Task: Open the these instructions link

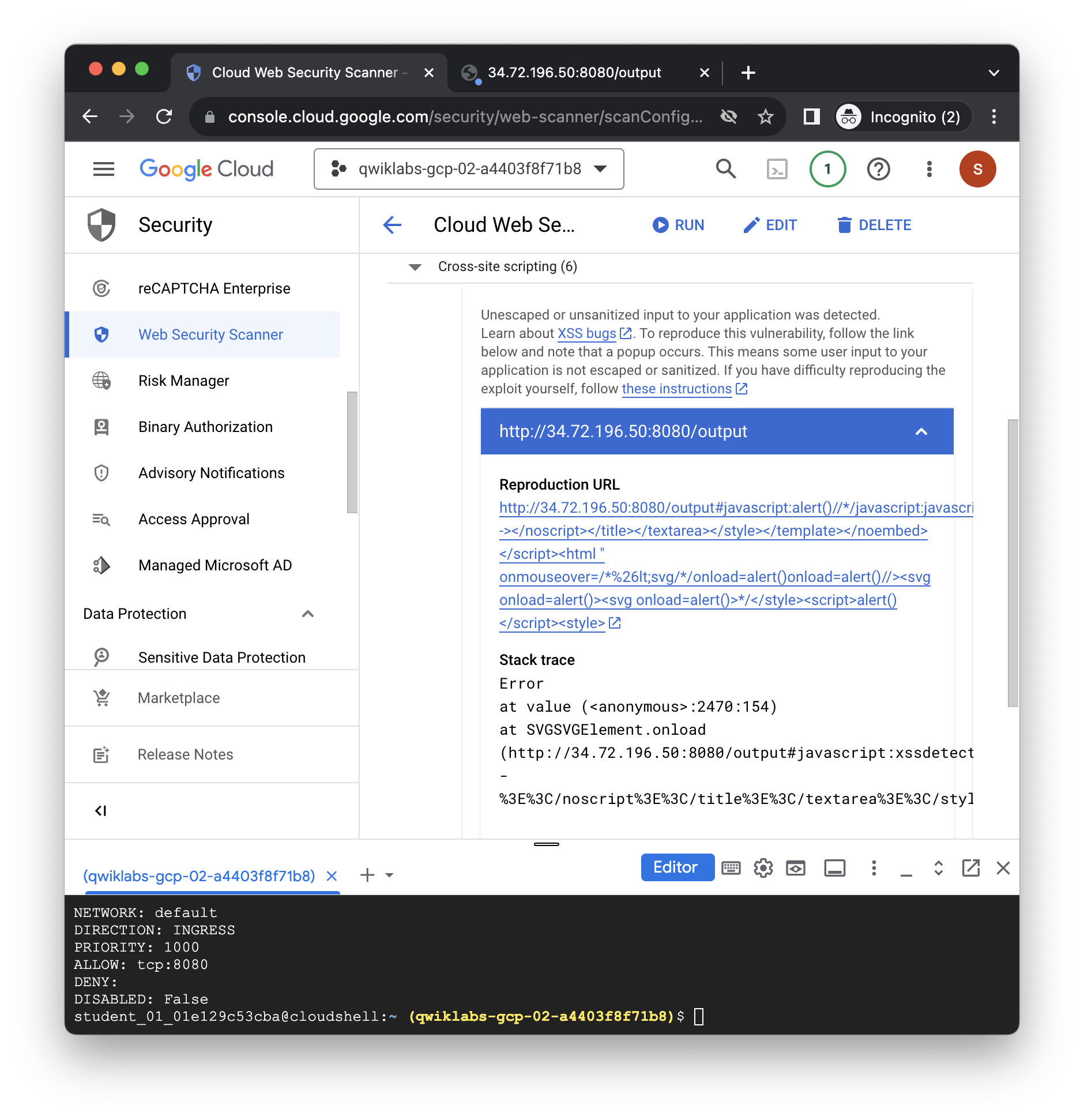Action: 677,389
